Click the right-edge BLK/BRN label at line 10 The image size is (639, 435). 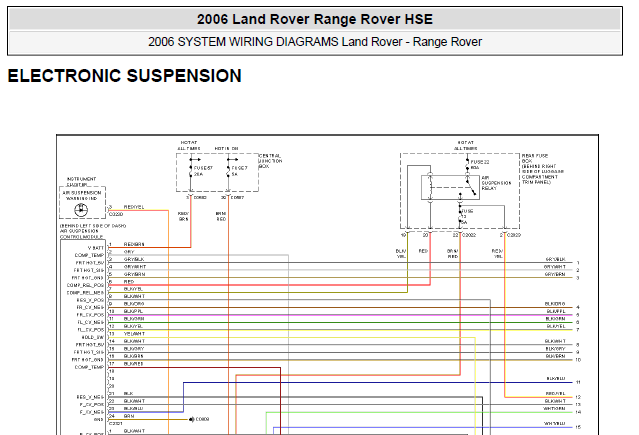click(x=555, y=356)
